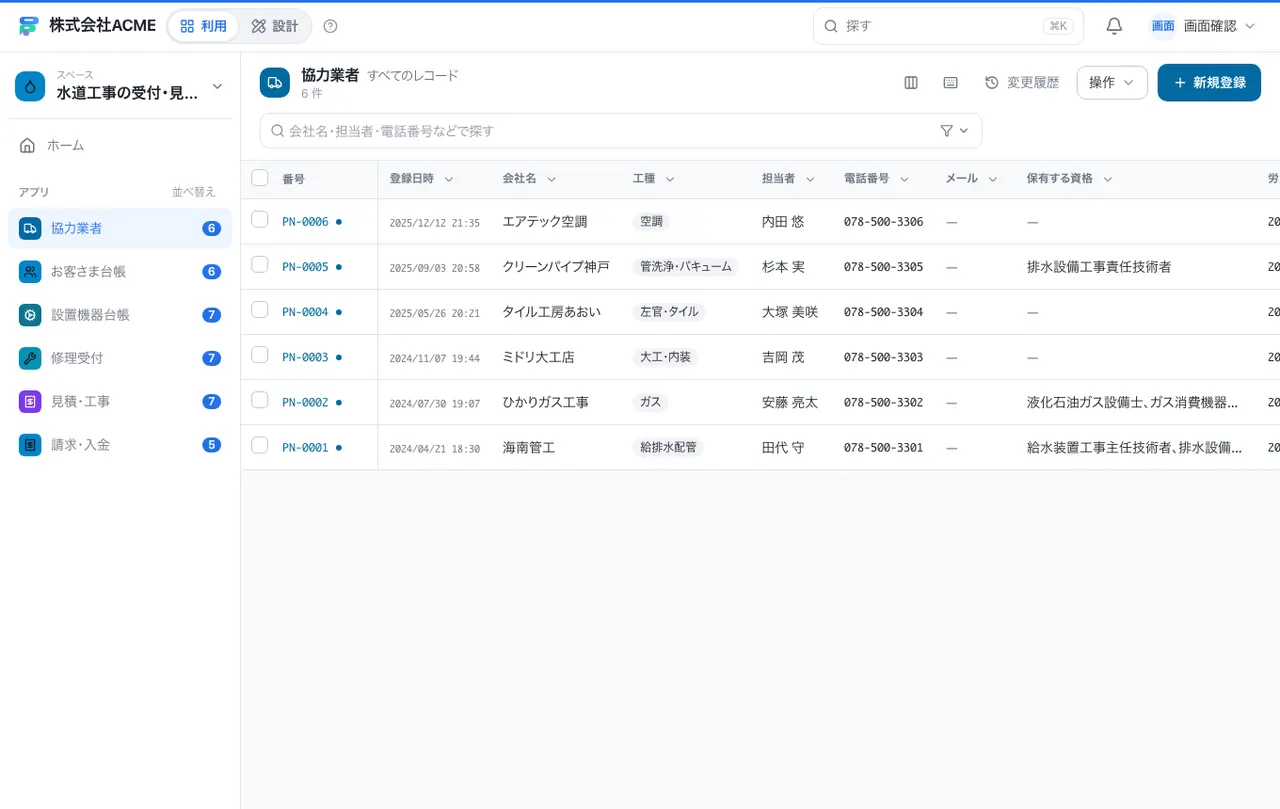1280x809 pixels.
Task: Open the 修理受付 app text label
Action: [x=77, y=358]
